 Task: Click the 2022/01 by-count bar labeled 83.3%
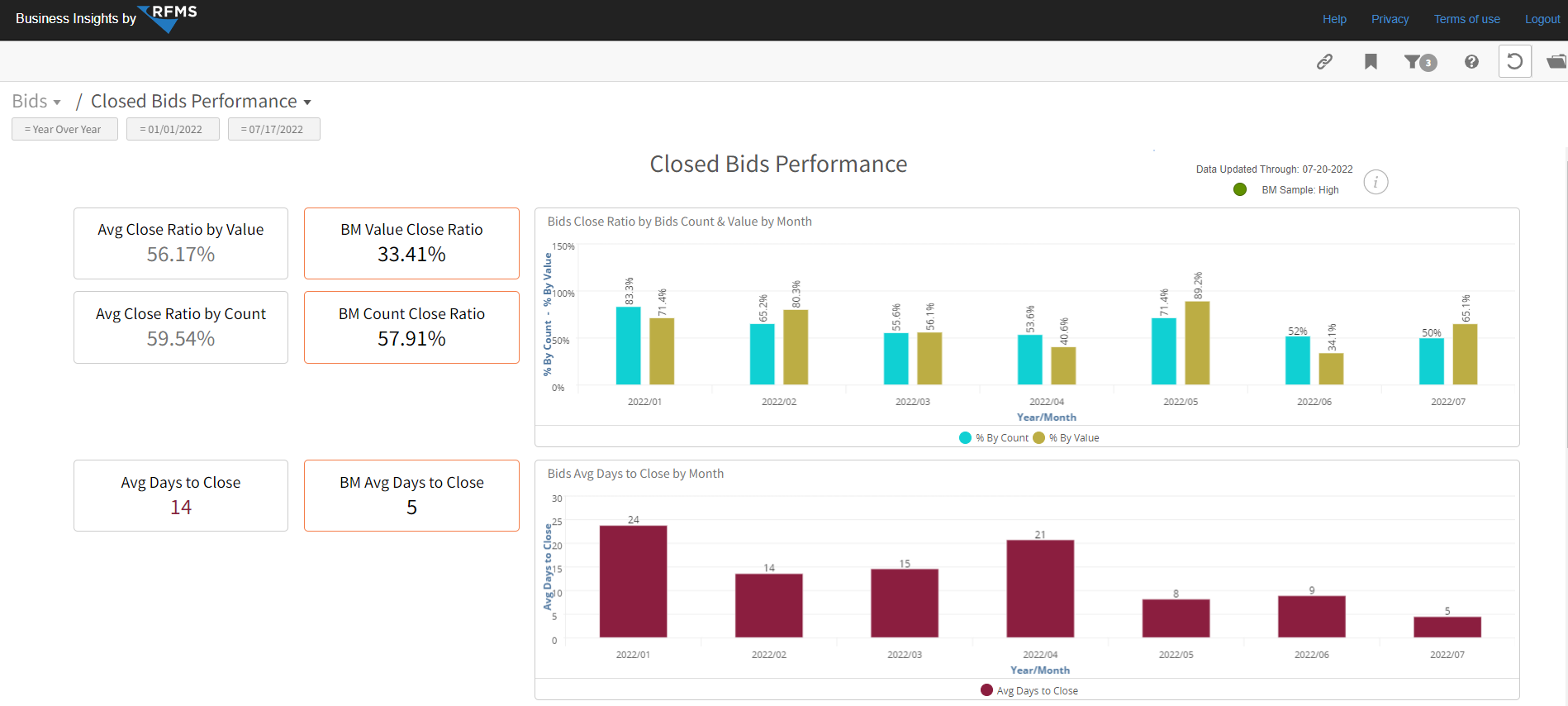[x=629, y=346]
